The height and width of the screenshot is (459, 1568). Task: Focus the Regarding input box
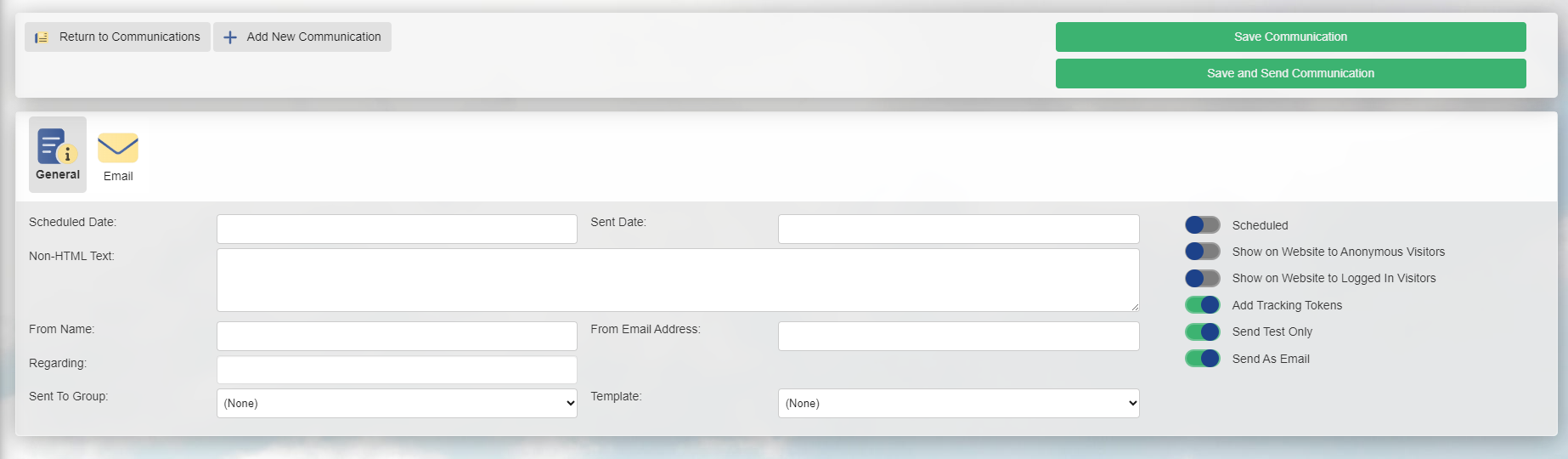click(397, 370)
